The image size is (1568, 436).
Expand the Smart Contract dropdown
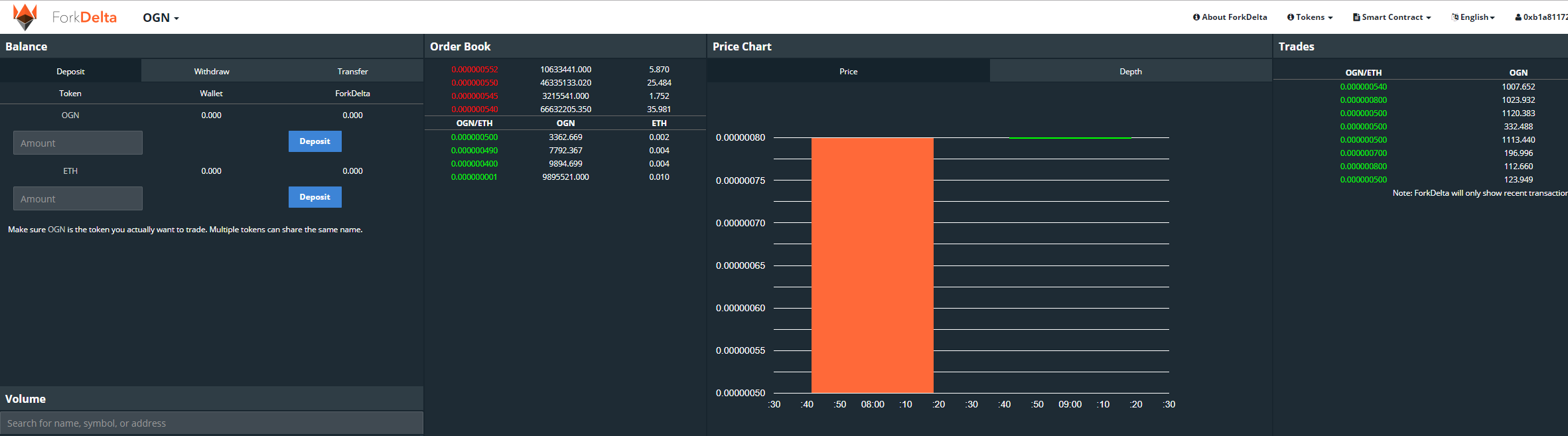[x=1391, y=17]
